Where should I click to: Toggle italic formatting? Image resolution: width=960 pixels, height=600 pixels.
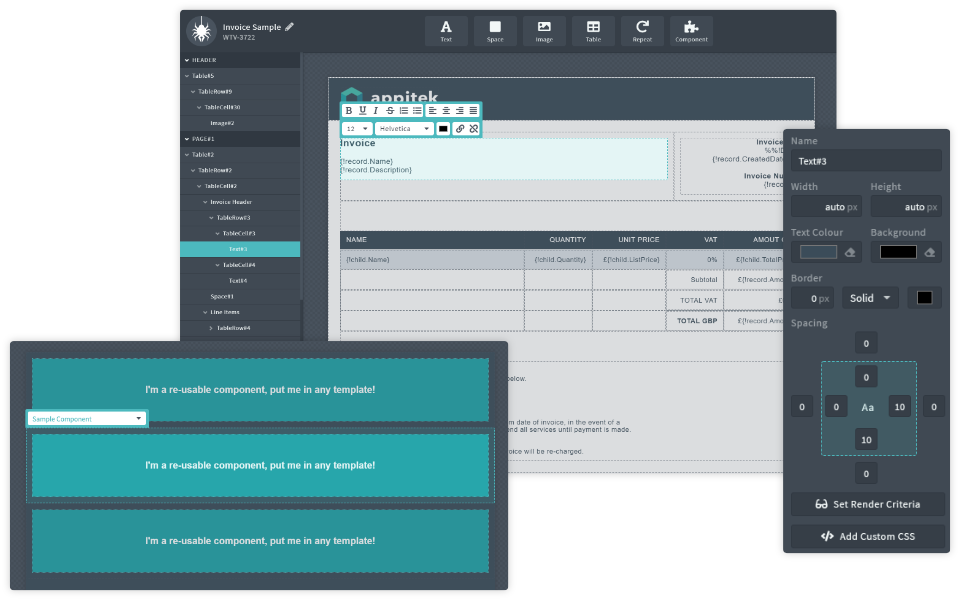click(376, 111)
